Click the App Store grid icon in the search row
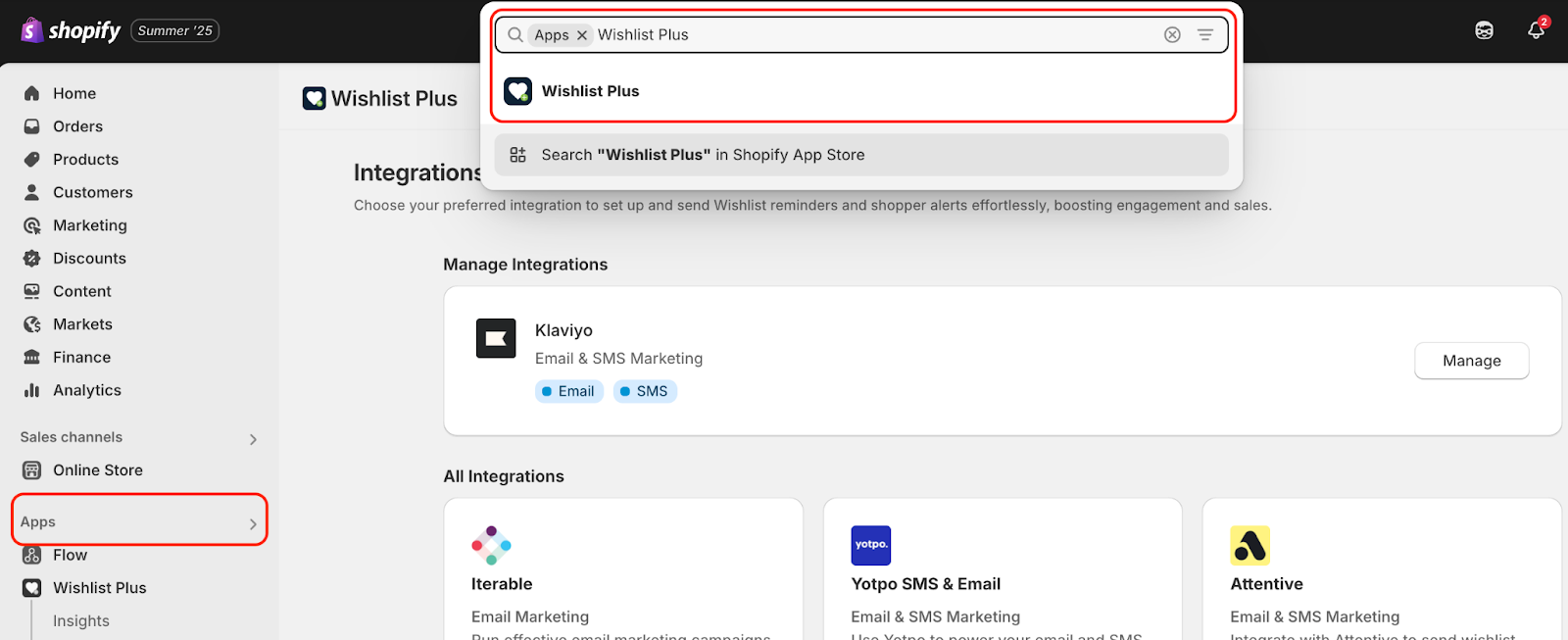 coord(518,155)
